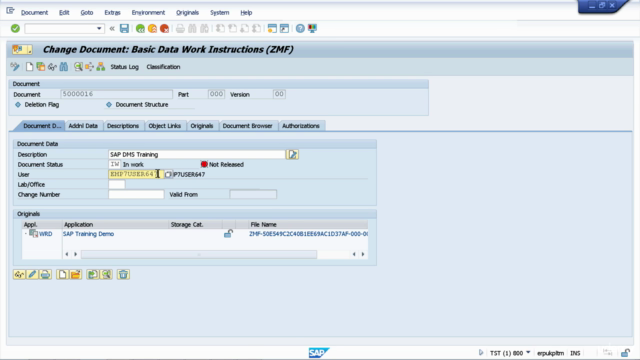Click the orange Exit icon
The height and width of the screenshot is (360, 640).
(152, 28)
